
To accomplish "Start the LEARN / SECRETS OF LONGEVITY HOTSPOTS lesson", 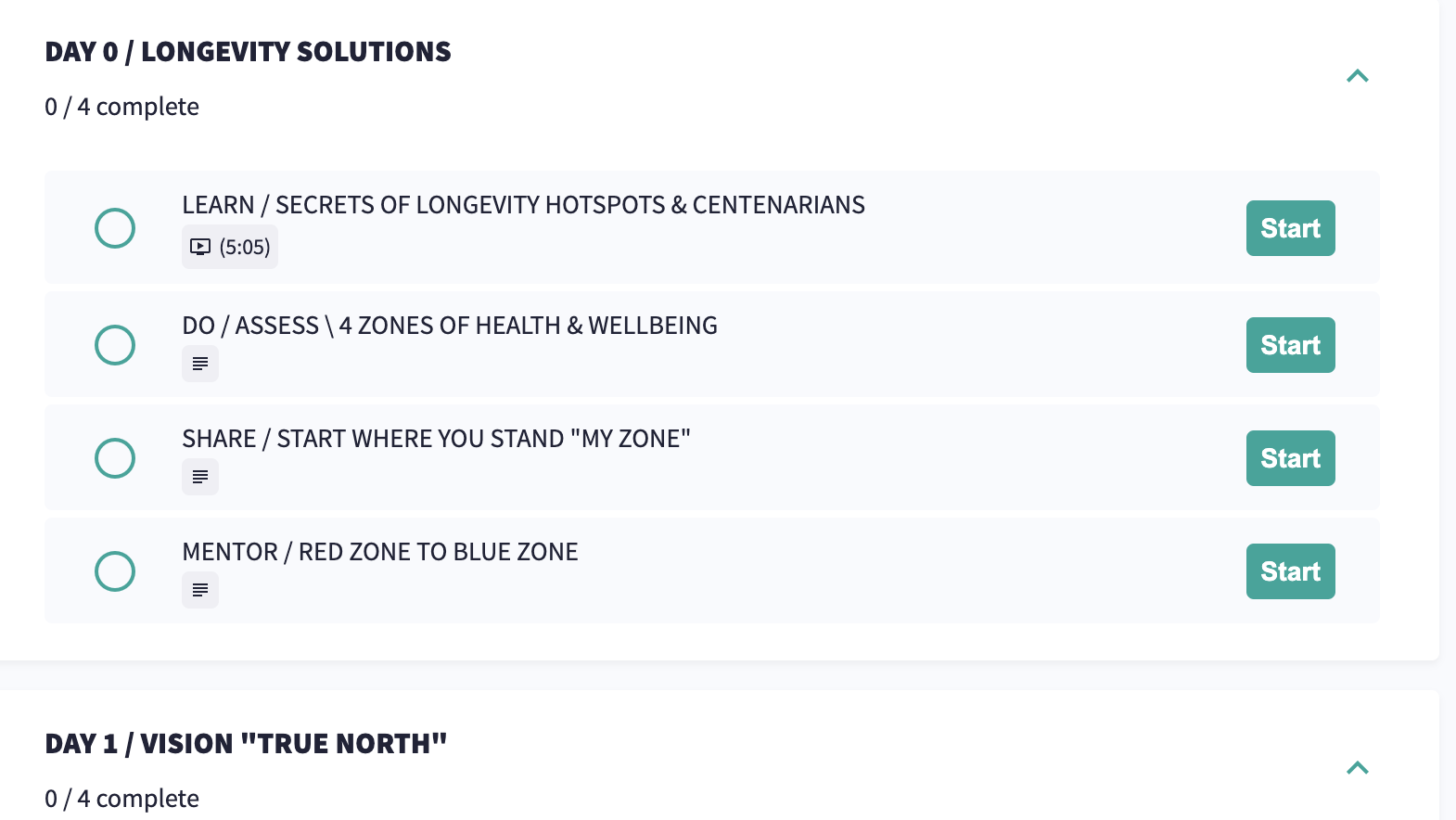I will (1291, 228).
